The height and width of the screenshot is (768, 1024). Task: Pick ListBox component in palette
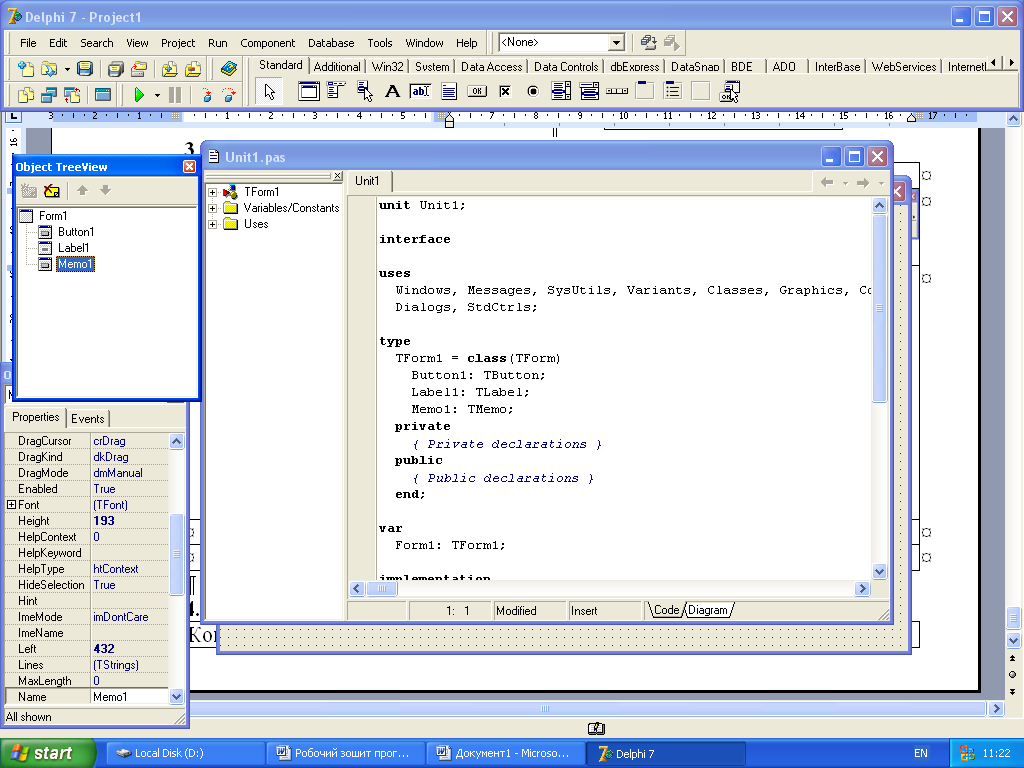(x=561, y=91)
